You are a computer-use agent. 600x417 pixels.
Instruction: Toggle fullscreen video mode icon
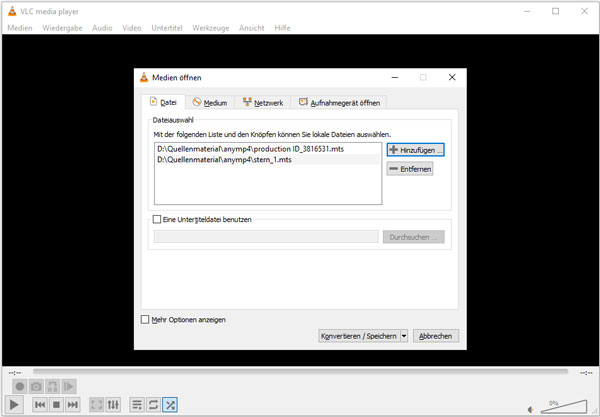tap(96, 404)
